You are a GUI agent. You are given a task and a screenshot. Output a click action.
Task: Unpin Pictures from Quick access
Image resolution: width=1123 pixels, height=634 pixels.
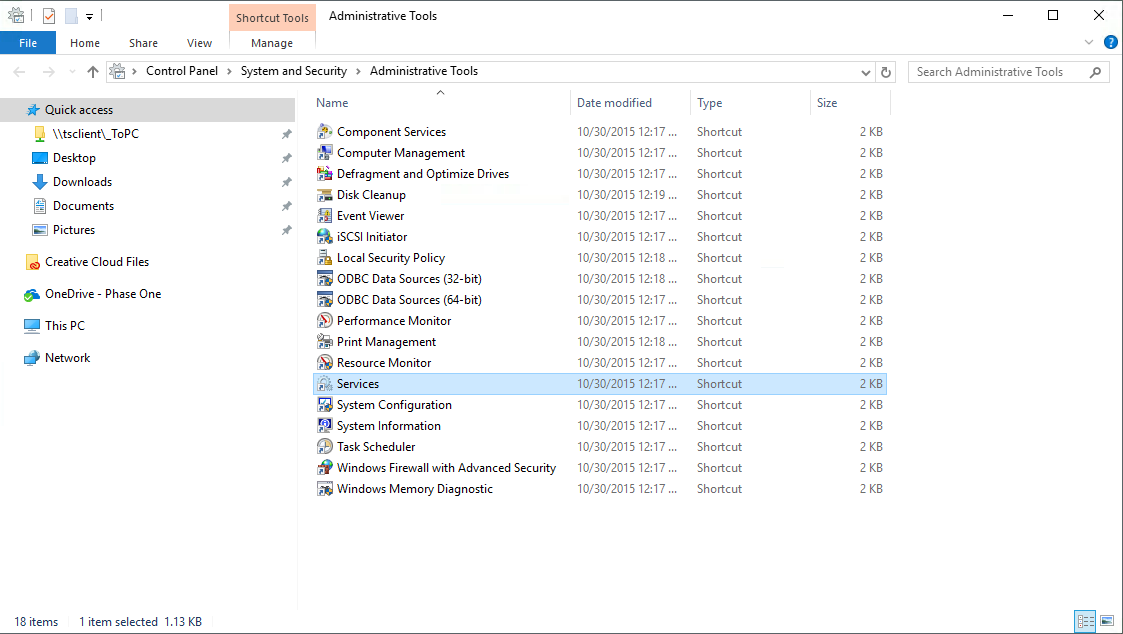286,230
